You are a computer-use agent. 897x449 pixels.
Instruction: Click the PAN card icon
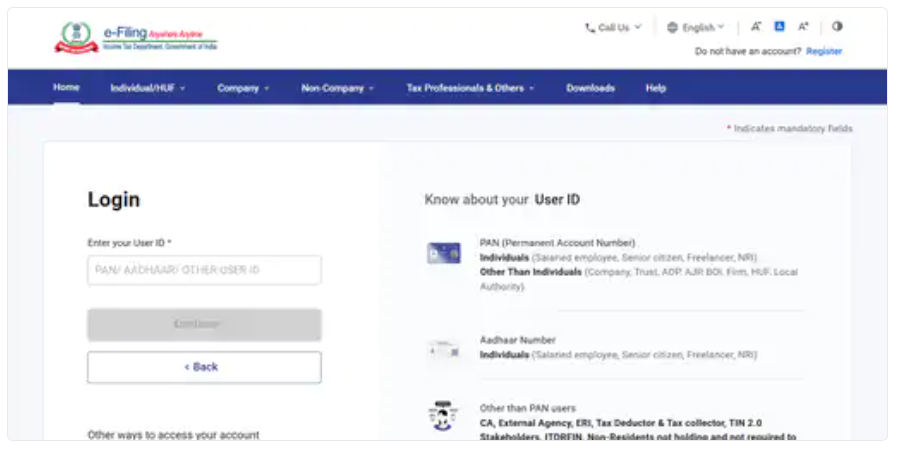pos(443,254)
